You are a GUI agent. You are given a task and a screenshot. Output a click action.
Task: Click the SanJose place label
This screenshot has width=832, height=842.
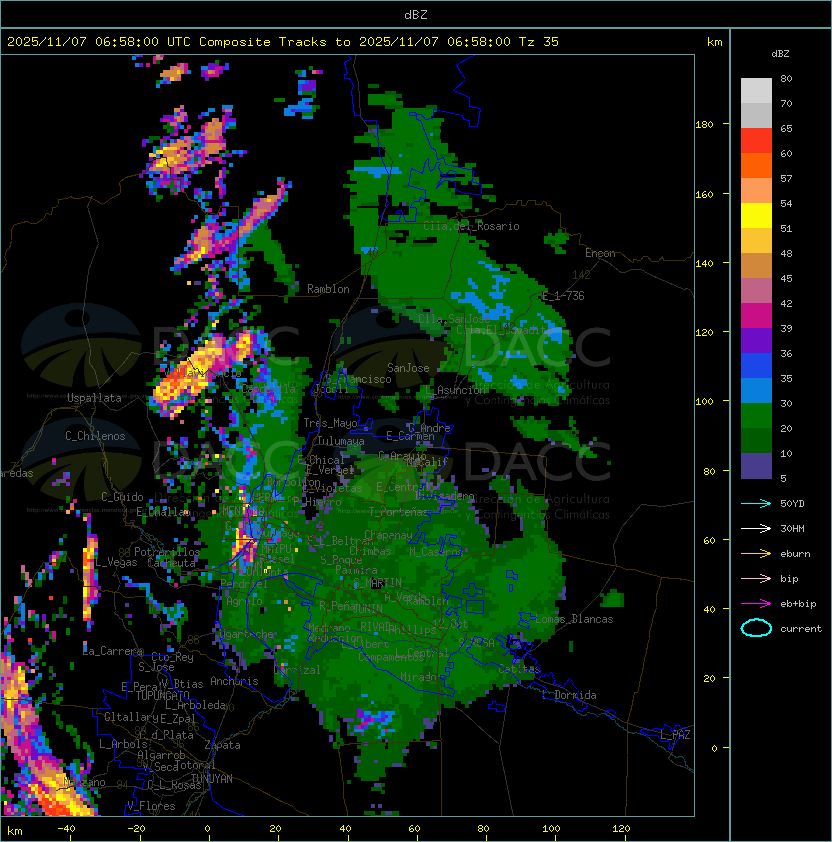point(408,368)
